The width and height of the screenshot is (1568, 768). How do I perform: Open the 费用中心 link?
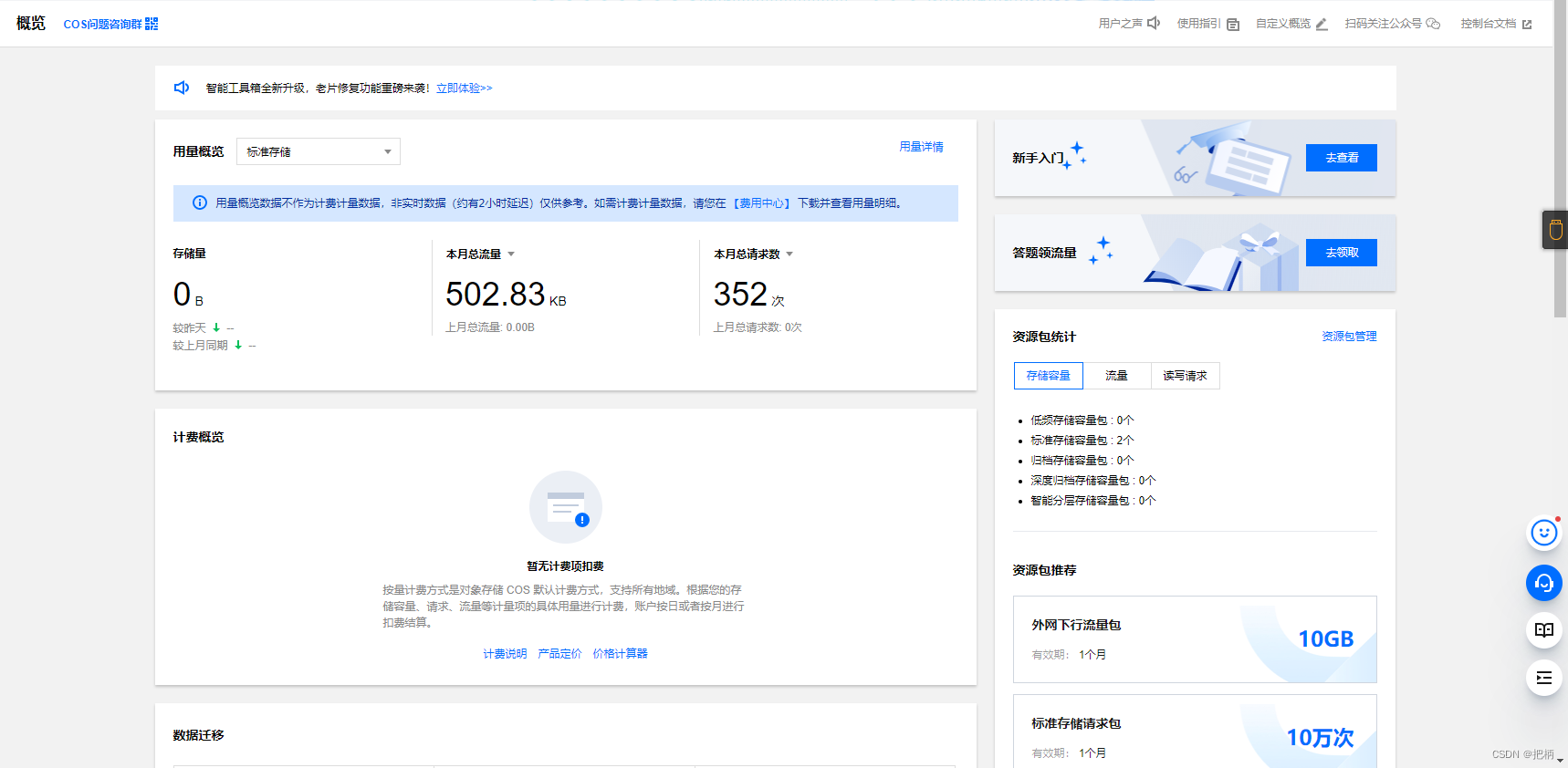[x=762, y=203]
